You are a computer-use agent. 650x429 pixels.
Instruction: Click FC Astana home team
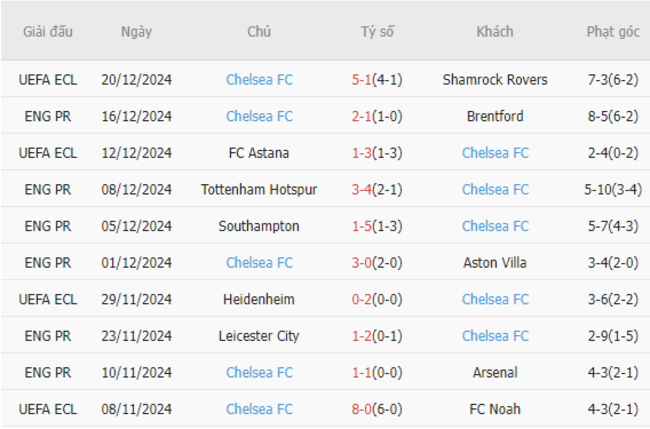259,153
